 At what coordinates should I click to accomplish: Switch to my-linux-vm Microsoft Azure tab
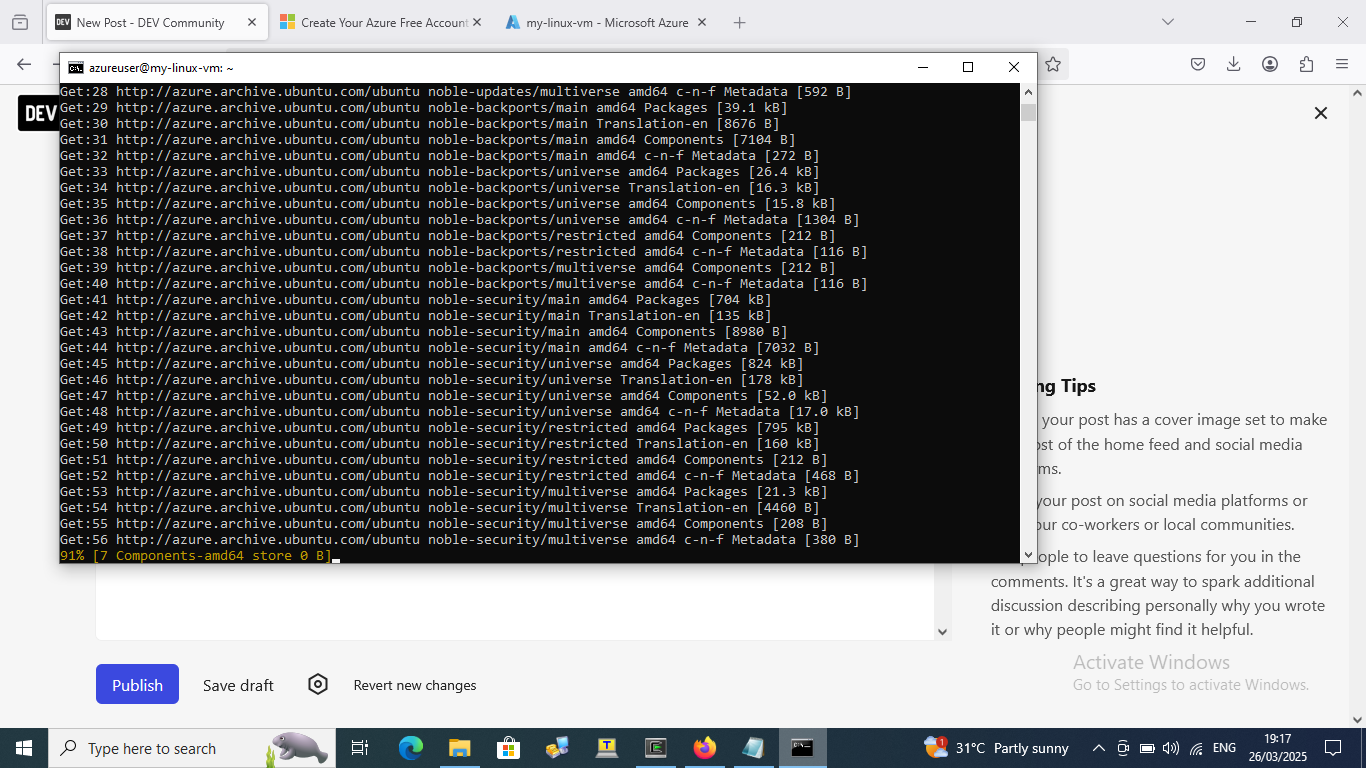click(606, 22)
